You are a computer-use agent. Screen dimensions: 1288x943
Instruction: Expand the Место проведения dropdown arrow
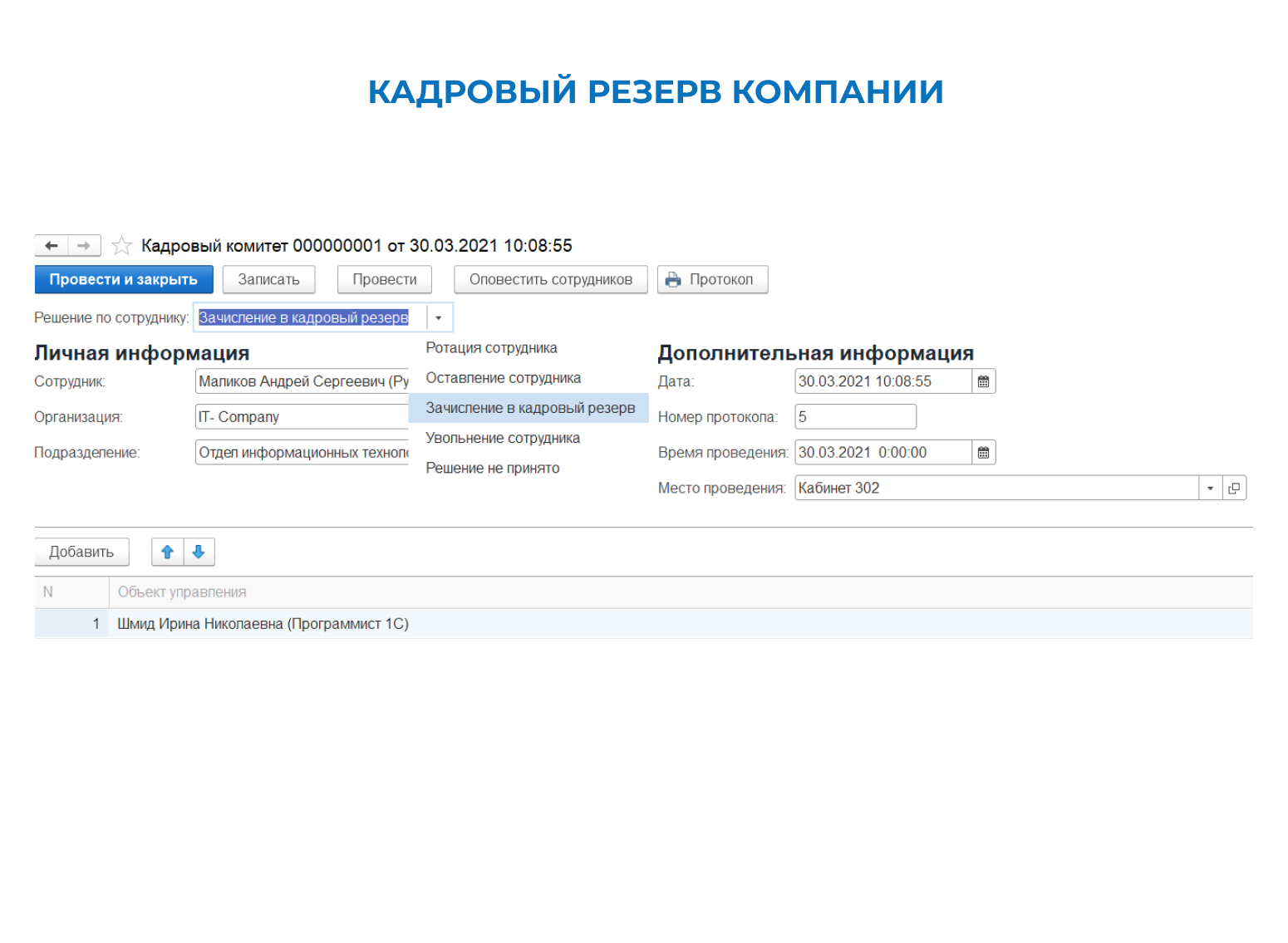(x=1210, y=489)
